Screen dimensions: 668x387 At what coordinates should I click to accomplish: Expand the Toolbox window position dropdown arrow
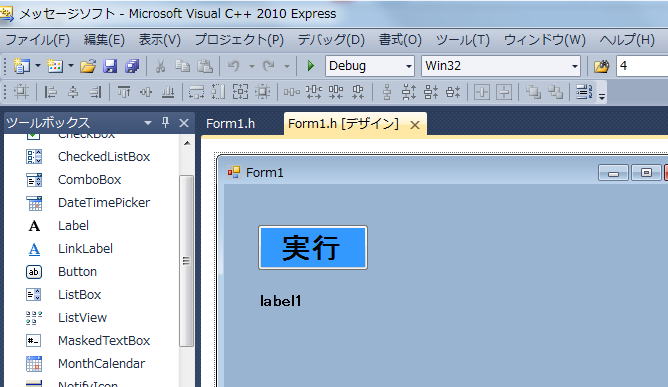pos(147,123)
